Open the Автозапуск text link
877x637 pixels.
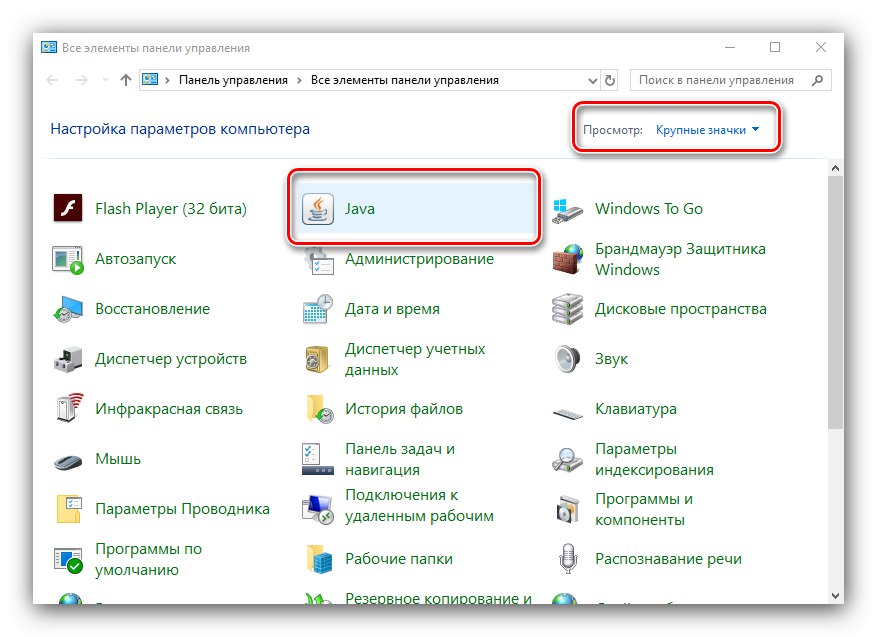click(135, 259)
